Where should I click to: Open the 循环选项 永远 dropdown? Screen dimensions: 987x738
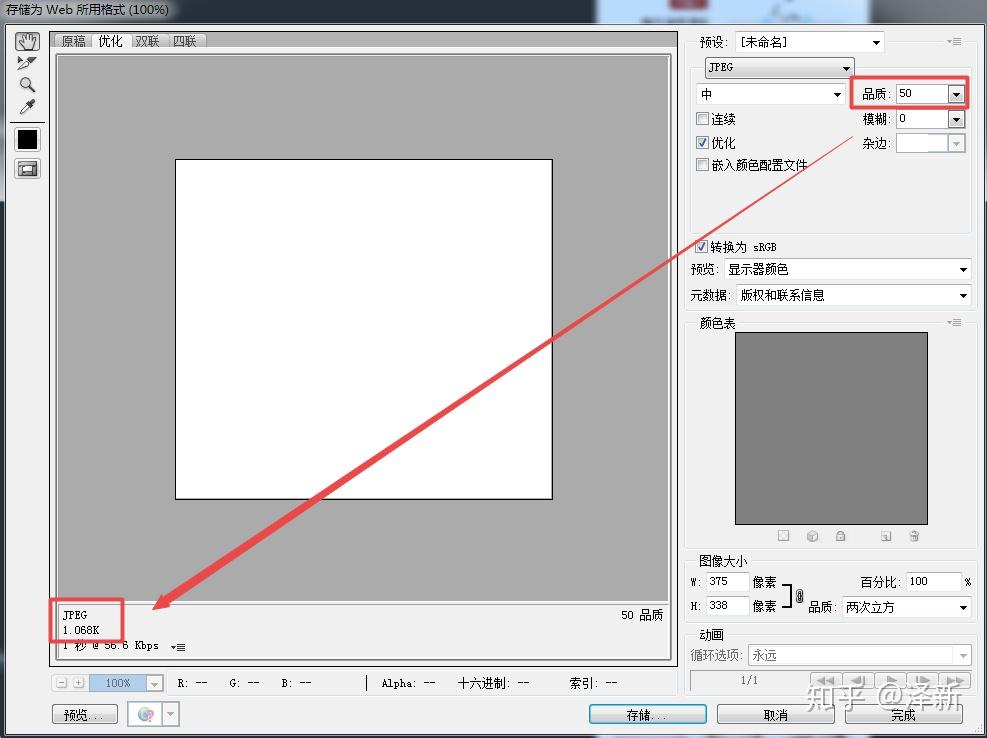click(860, 656)
